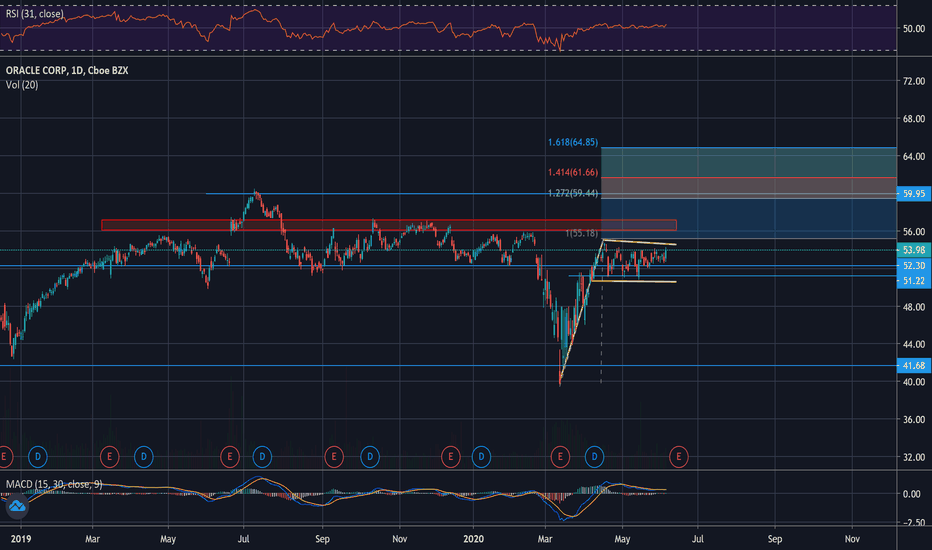Select the Vol (20) indicator legend
Viewport: 932px width, 550px height.
pos(22,85)
